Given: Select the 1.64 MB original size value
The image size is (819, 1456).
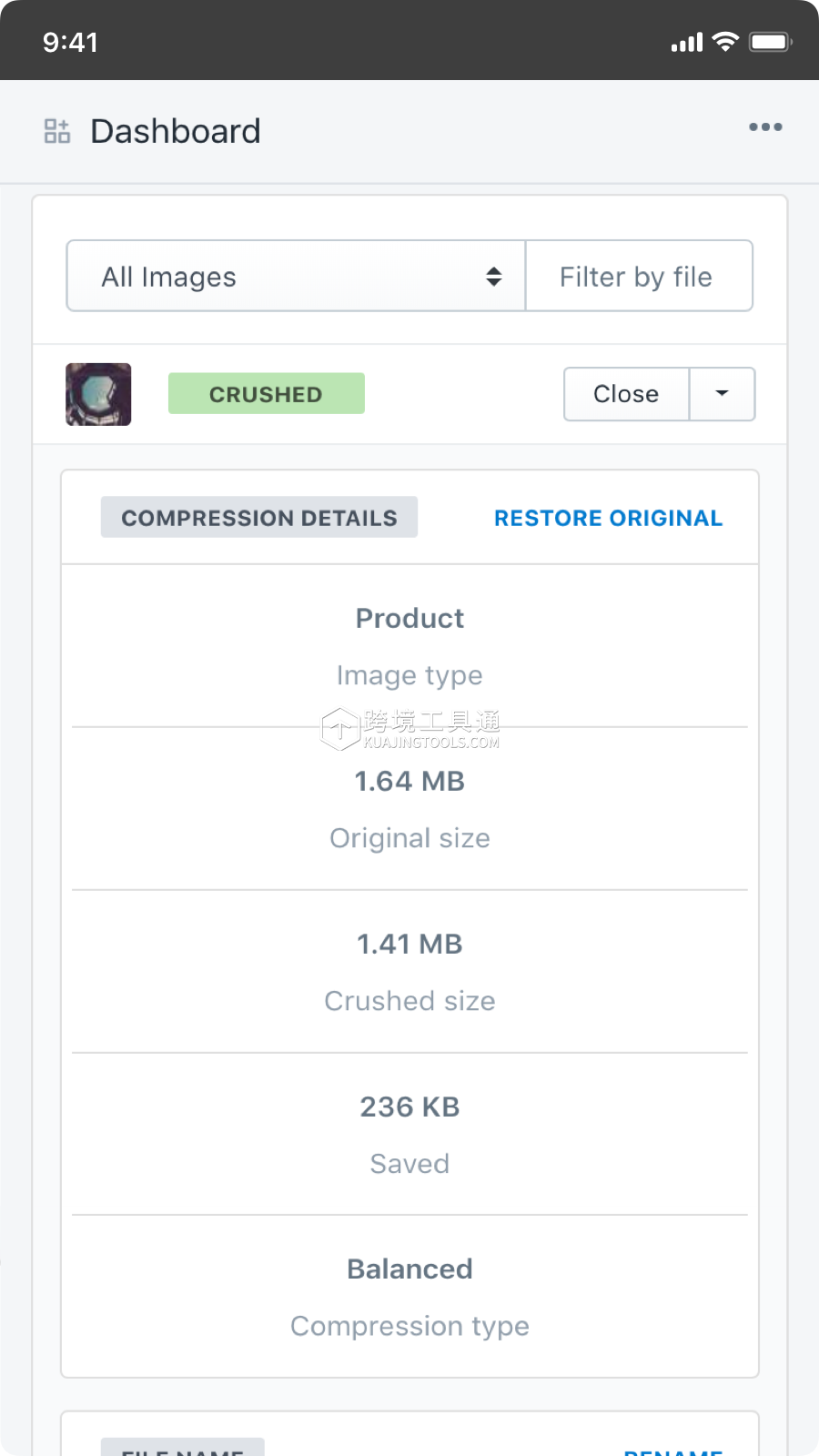Looking at the screenshot, I should (x=409, y=782).
